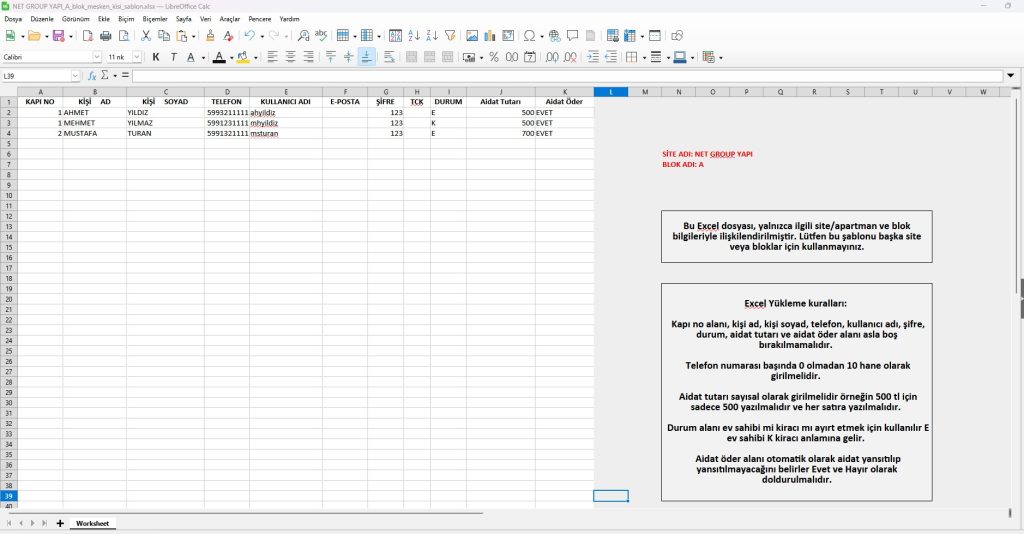The width and height of the screenshot is (1024, 534).
Task: Click the Clone Formatting paintbrush icon
Action: 211,36
